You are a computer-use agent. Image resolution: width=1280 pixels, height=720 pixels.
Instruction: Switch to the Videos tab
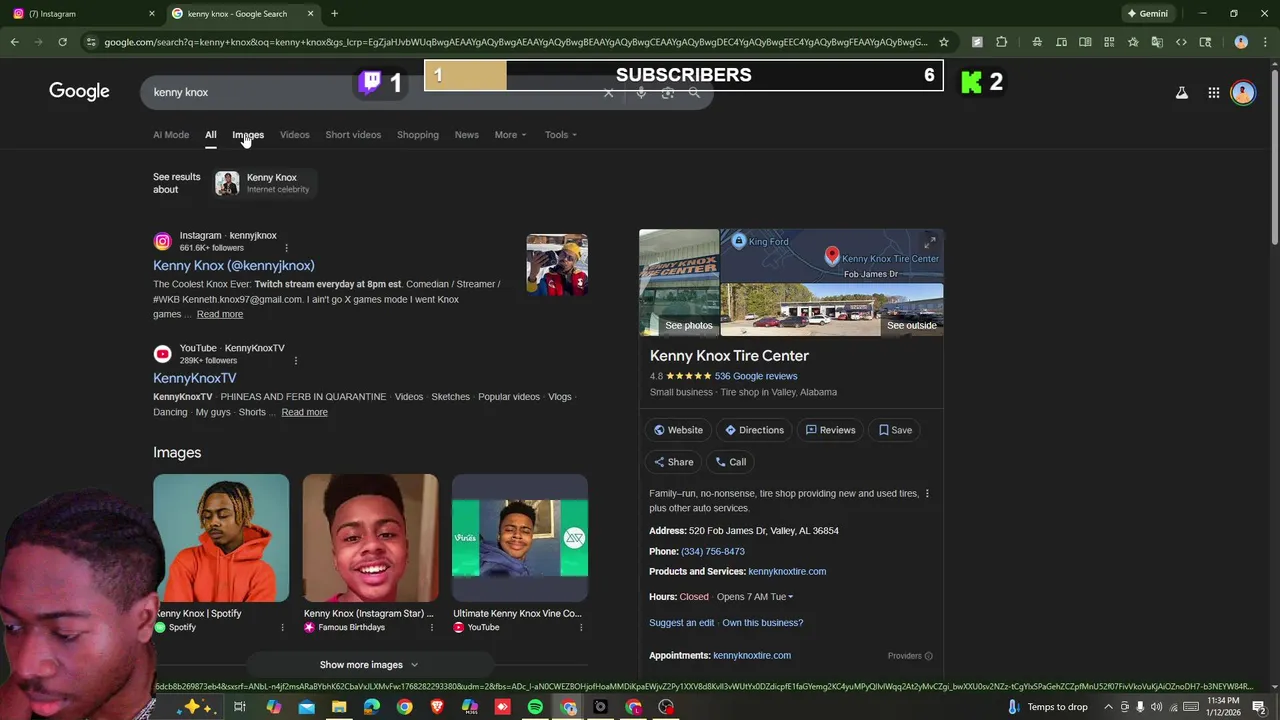click(x=294, y=135)
